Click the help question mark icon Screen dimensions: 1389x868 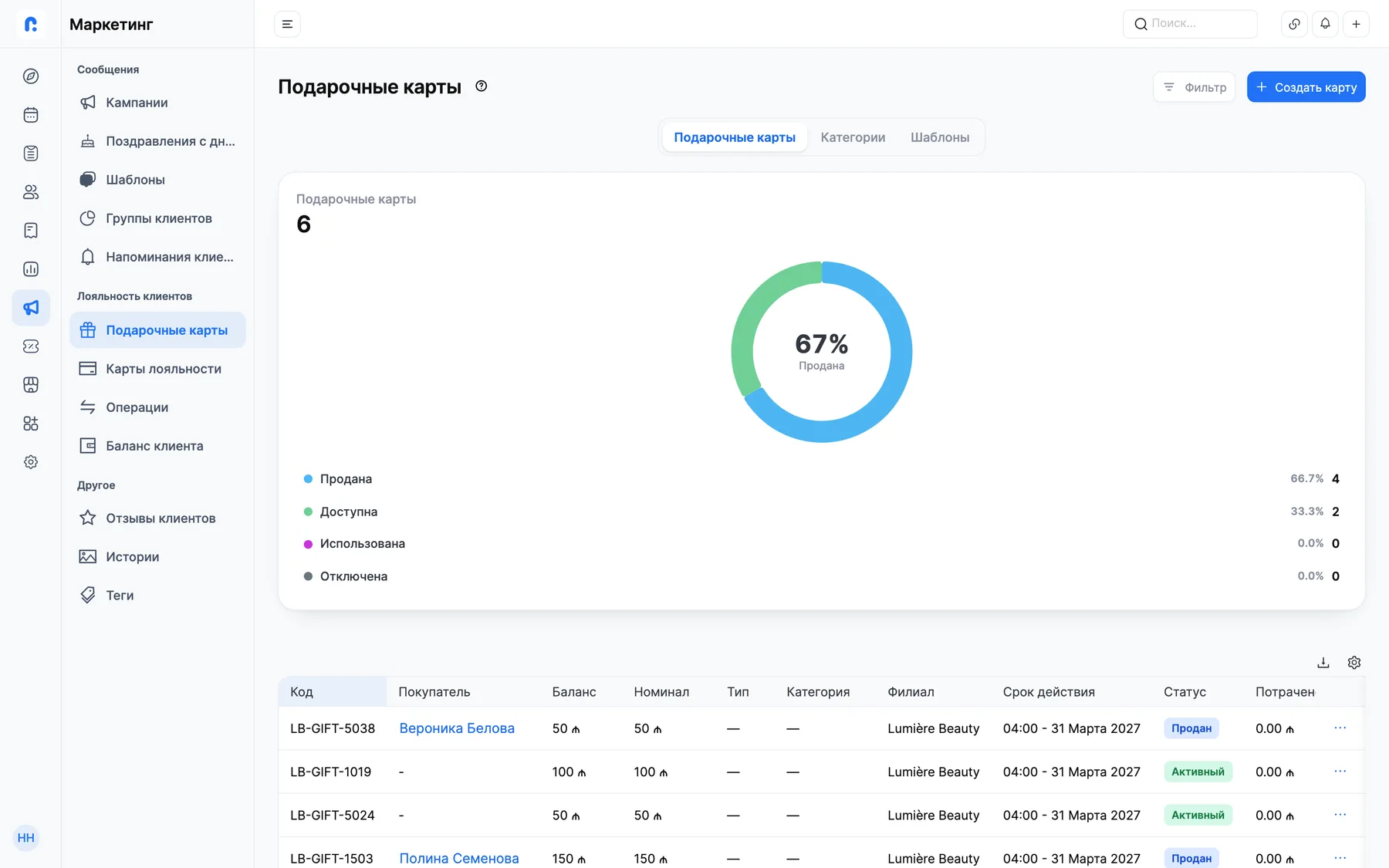[x=482, y=86]
